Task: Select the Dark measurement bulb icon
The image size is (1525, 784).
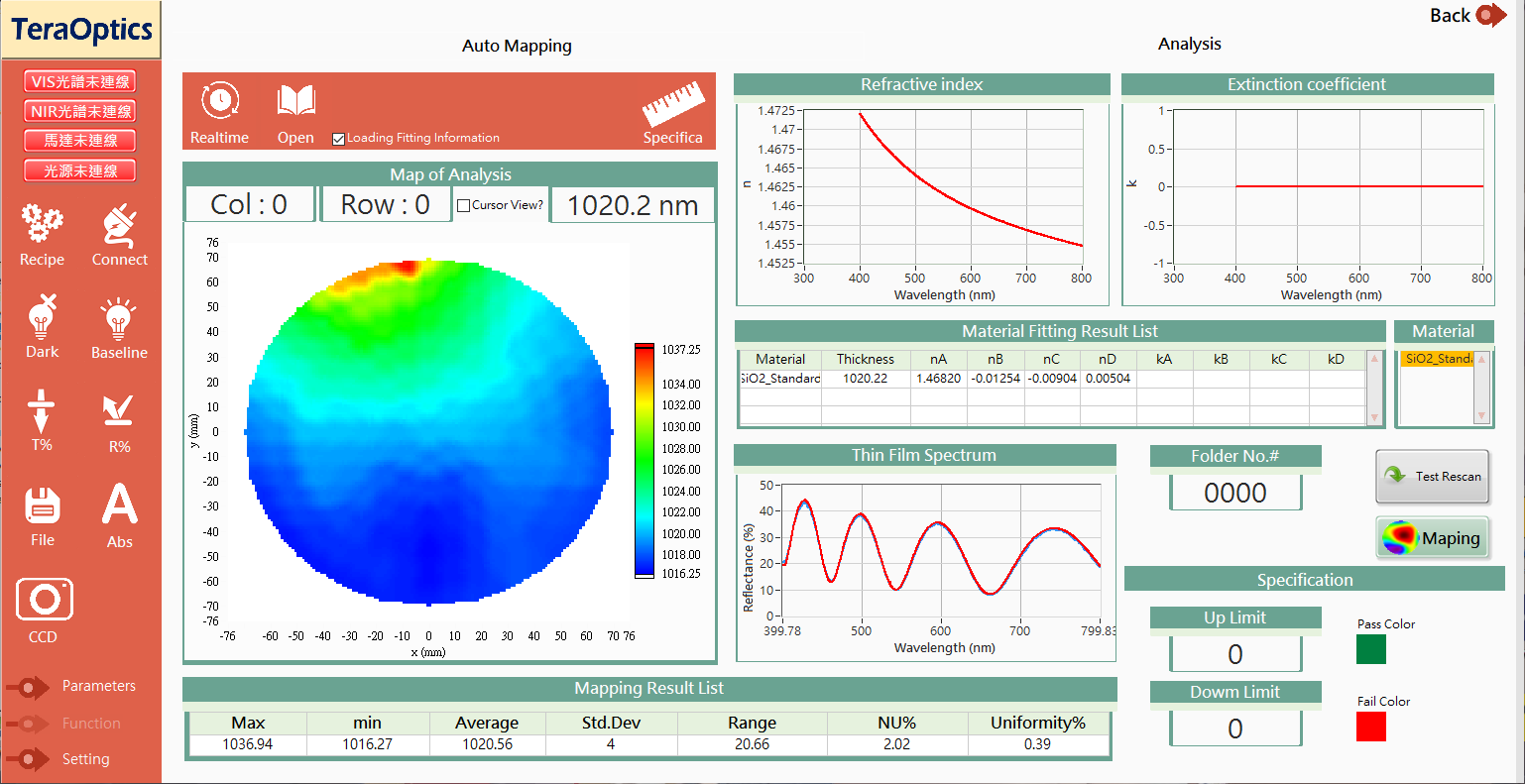Action: point(42,318)
